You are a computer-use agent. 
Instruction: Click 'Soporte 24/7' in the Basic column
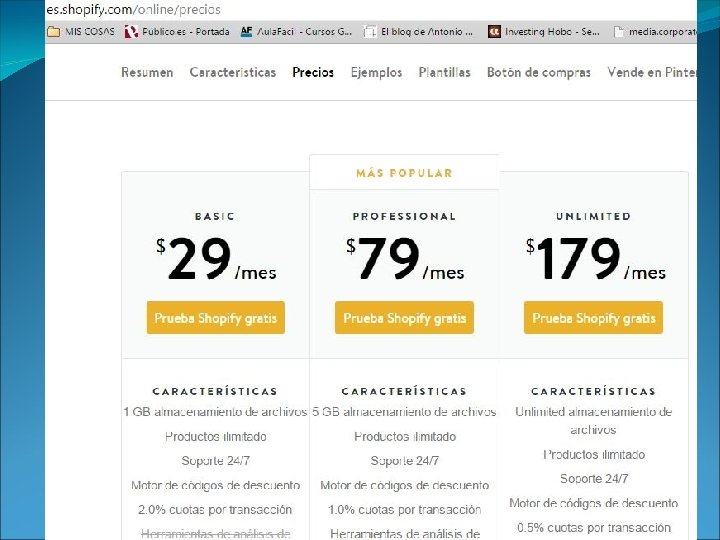[215, 461]
